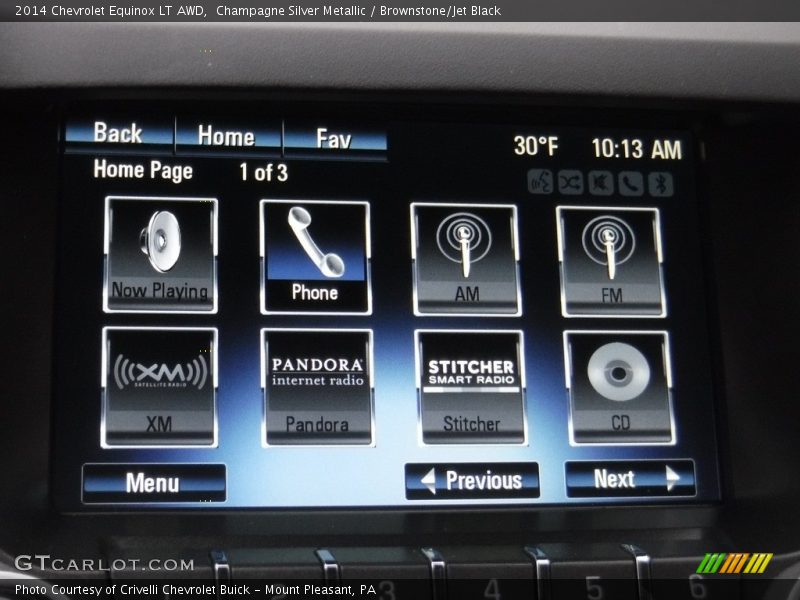Toggle the mute speaker indicator
The width and height of the screenshot is (800, 600).
click(x=600, y=183)
